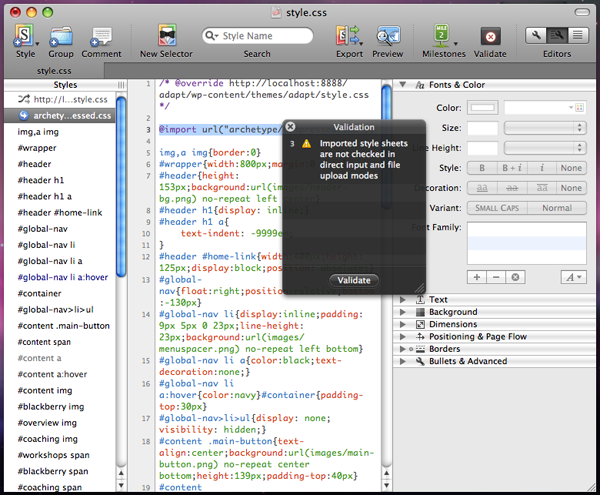Click the Color swatch well
This screenshot has height=495, width=600.
[x=483, y=108]
